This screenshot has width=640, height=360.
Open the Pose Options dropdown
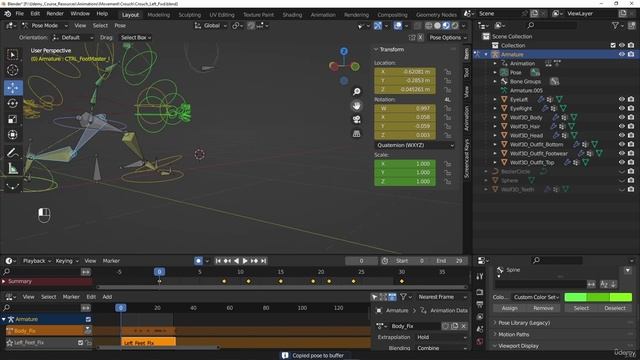tap(448, 38)
